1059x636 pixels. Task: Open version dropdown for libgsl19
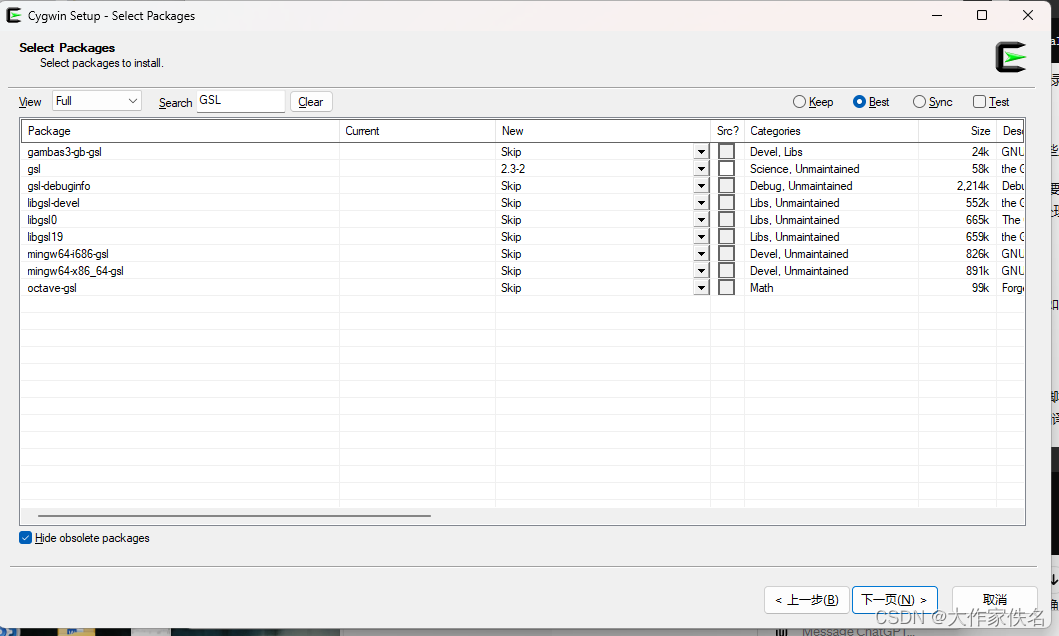[x=701, y=236]
